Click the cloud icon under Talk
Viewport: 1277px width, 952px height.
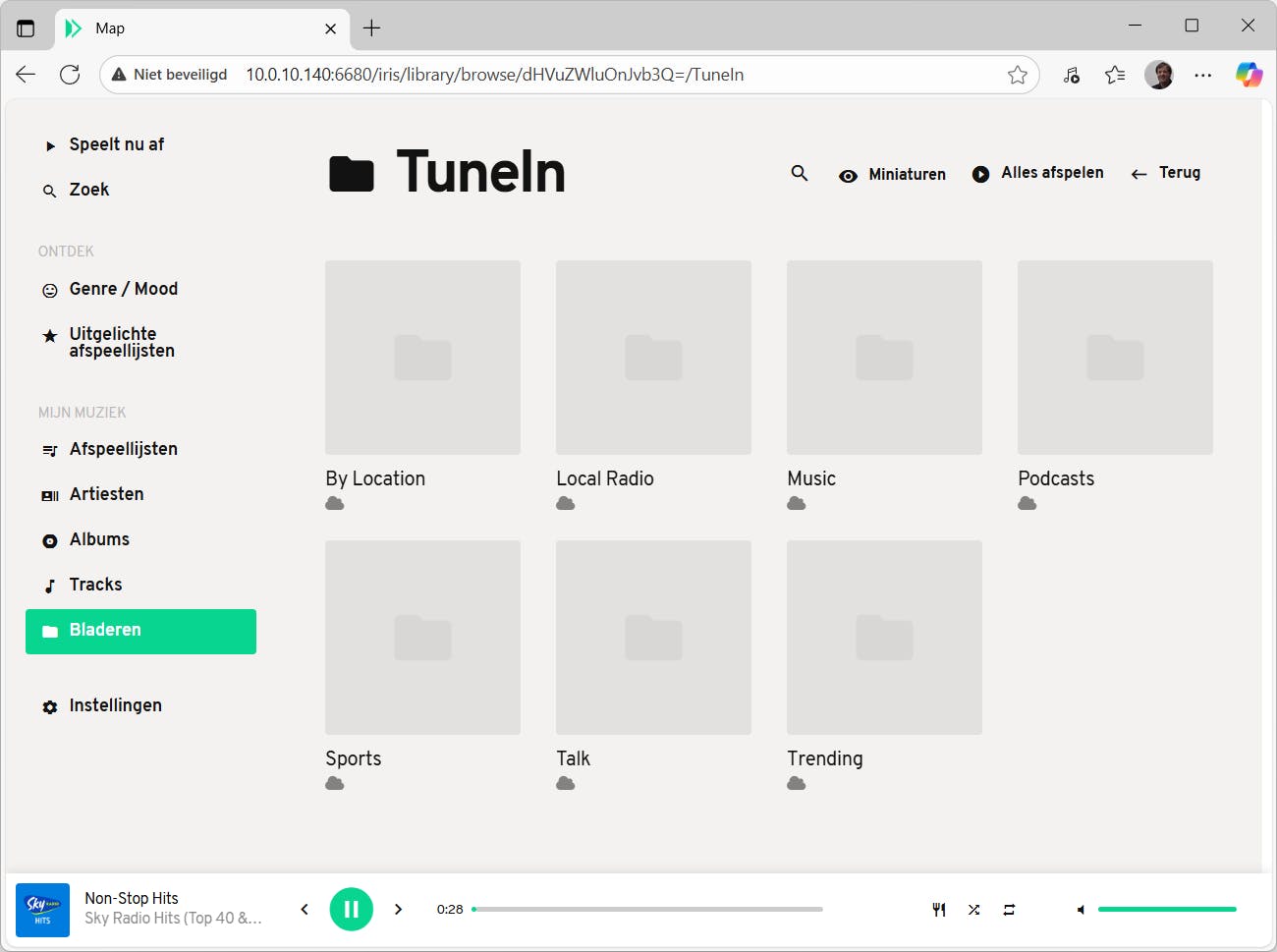(x=566, y=783)
